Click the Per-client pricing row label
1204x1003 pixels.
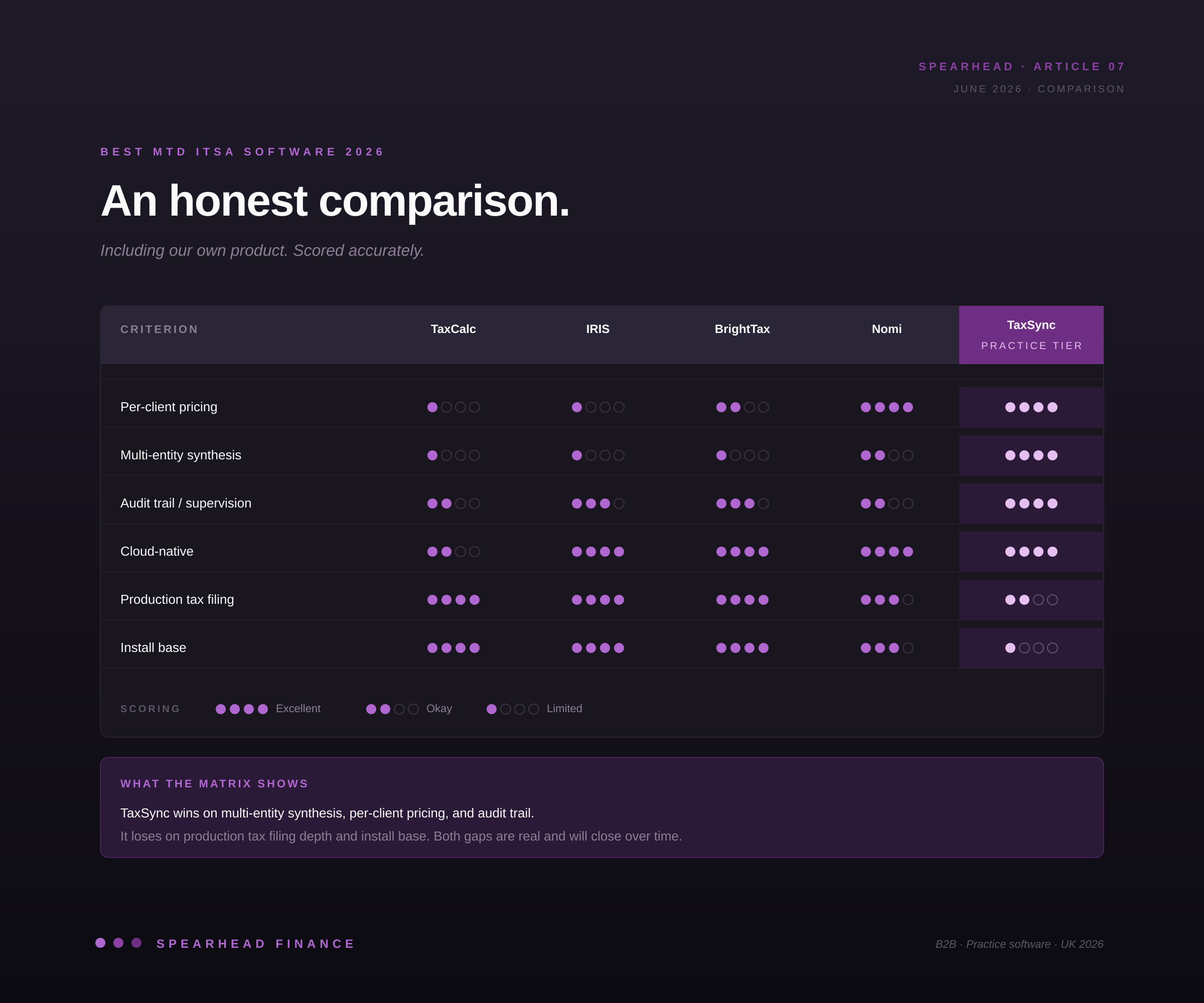(x=169, y=407)
